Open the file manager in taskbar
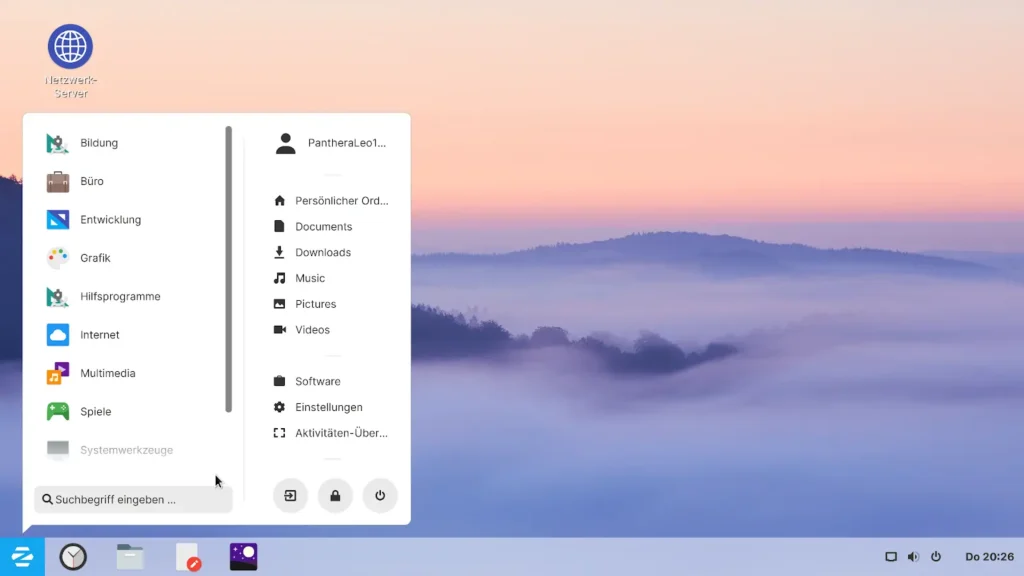This screenshot has width=1024, height=576. coord(130,557)
